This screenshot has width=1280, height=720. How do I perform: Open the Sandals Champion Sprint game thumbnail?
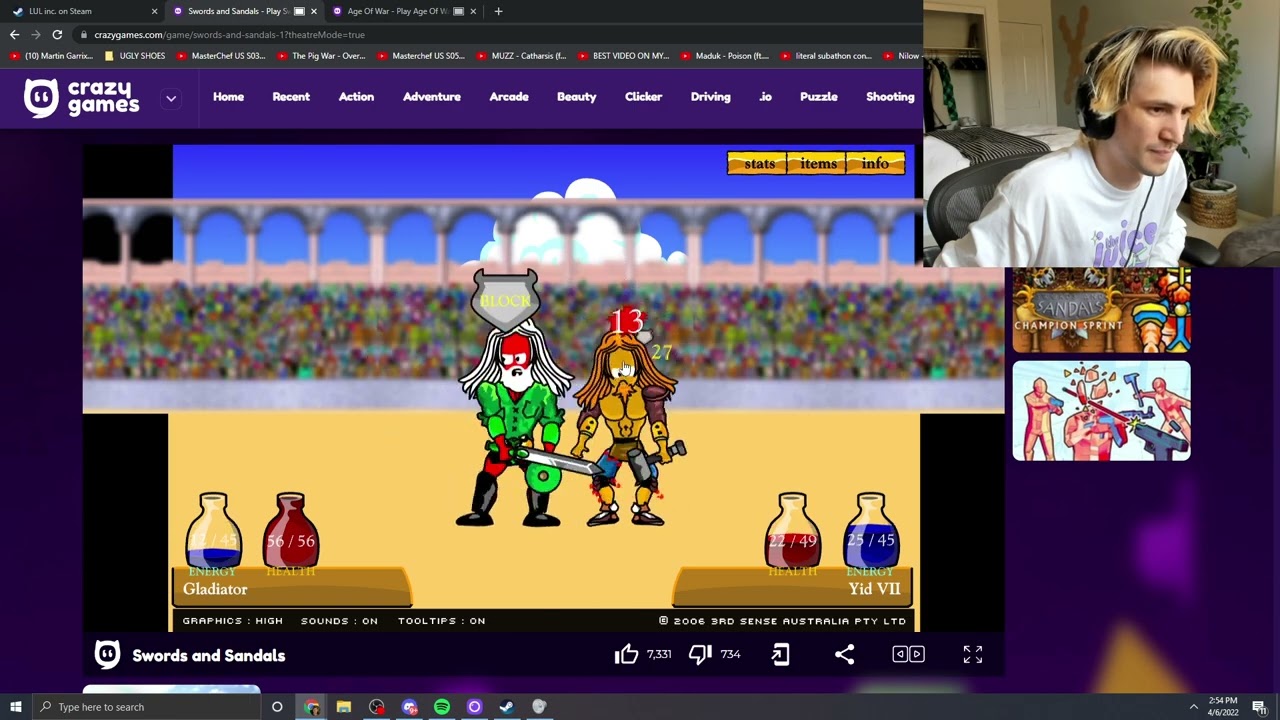coord(1101,310)
